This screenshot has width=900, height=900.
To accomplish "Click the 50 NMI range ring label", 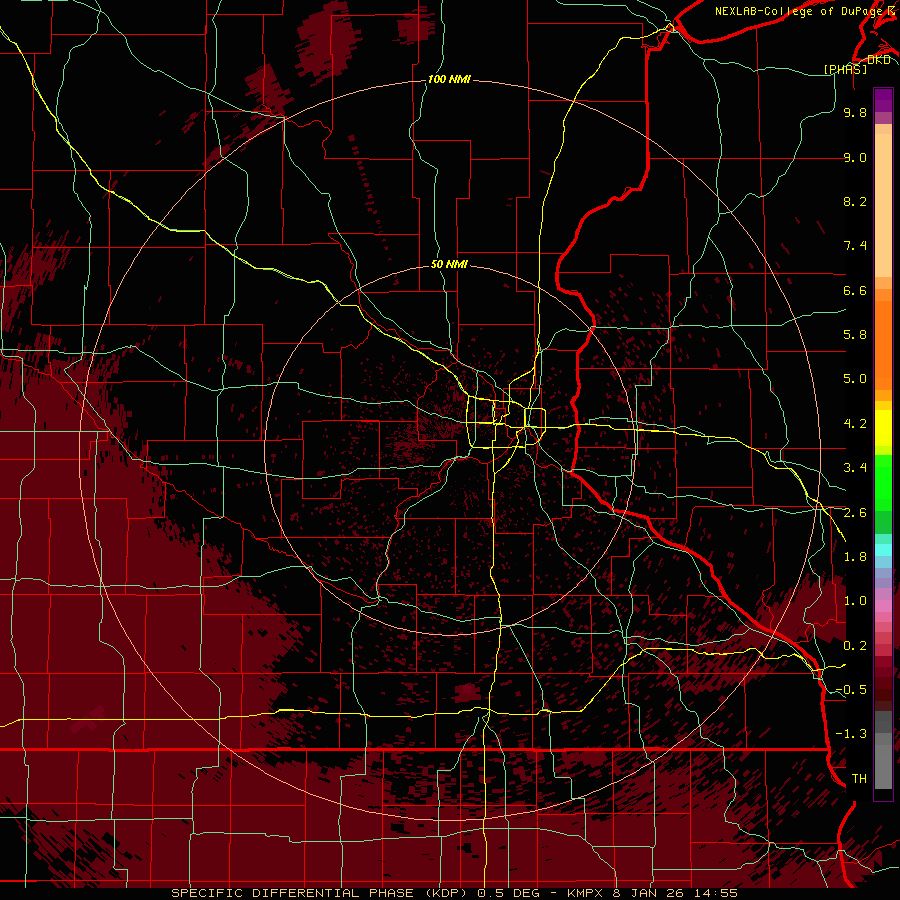I will [449, 264].
